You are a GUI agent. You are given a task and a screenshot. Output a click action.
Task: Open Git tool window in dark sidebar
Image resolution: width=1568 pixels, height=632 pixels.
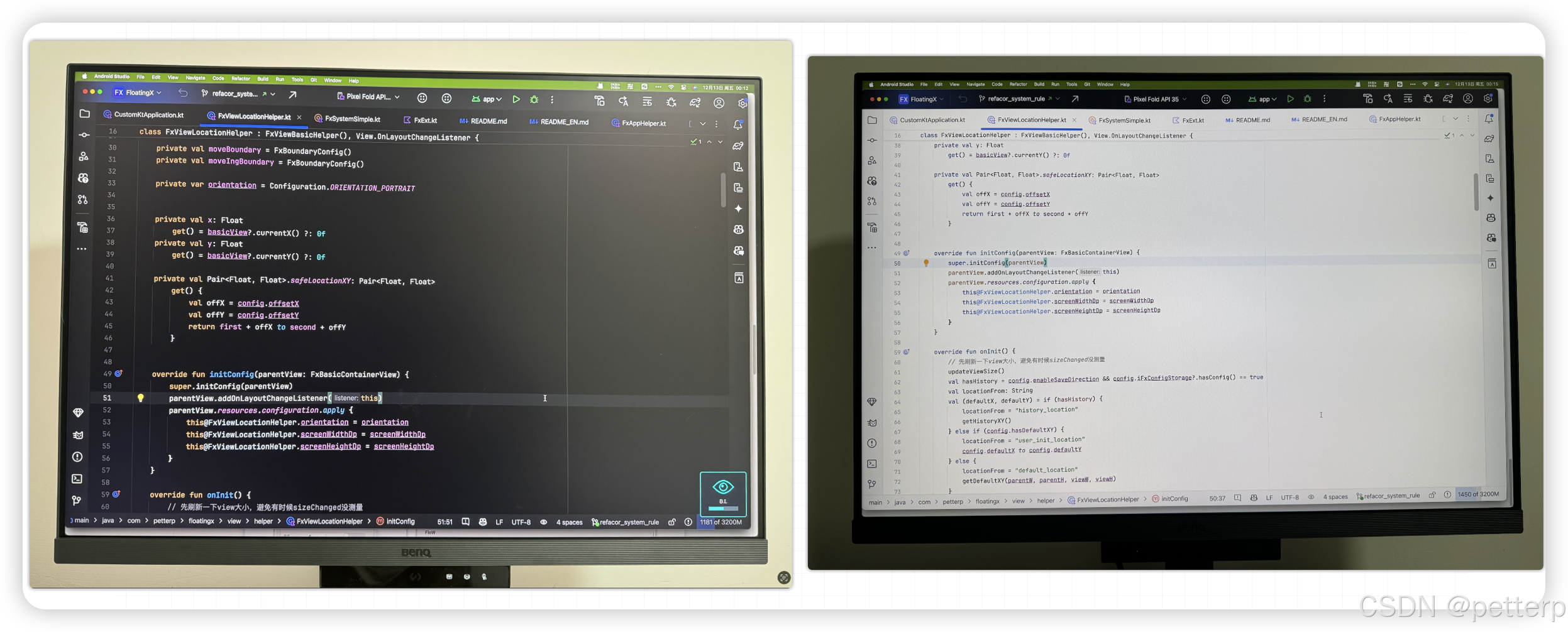tap(77, 501)
